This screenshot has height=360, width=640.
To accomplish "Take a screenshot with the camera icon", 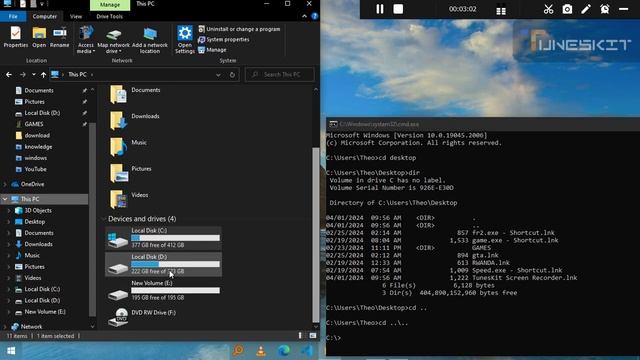I will point(567,9).
